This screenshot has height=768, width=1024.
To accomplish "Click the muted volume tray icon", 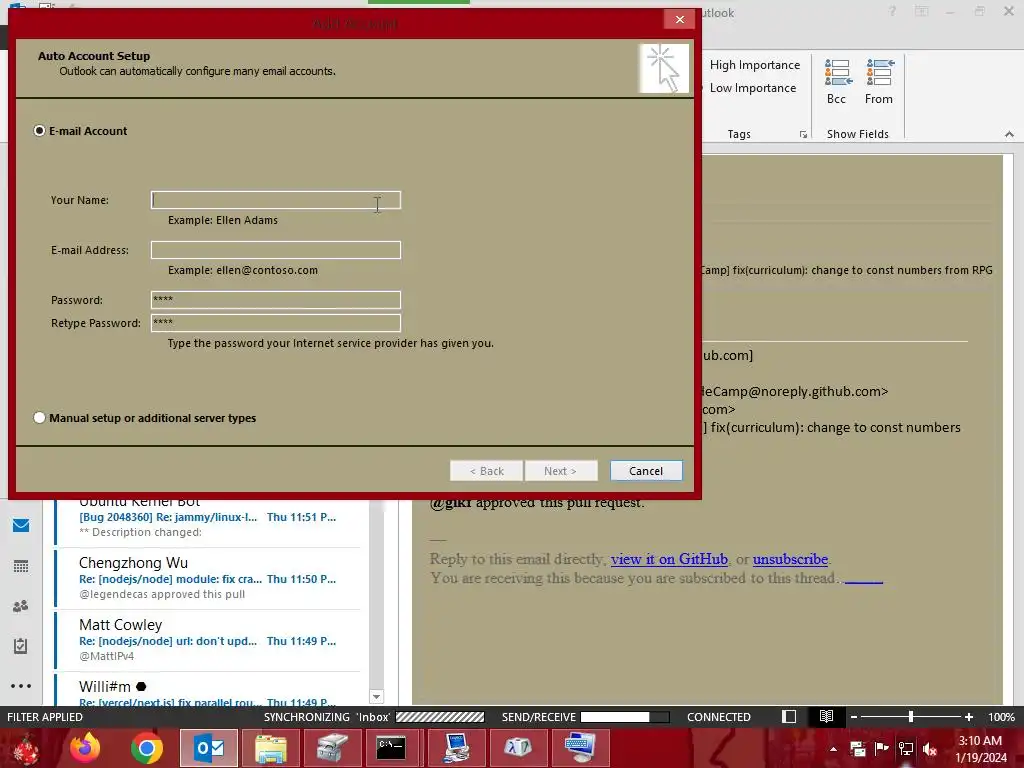I will click(x=930, y=749).
